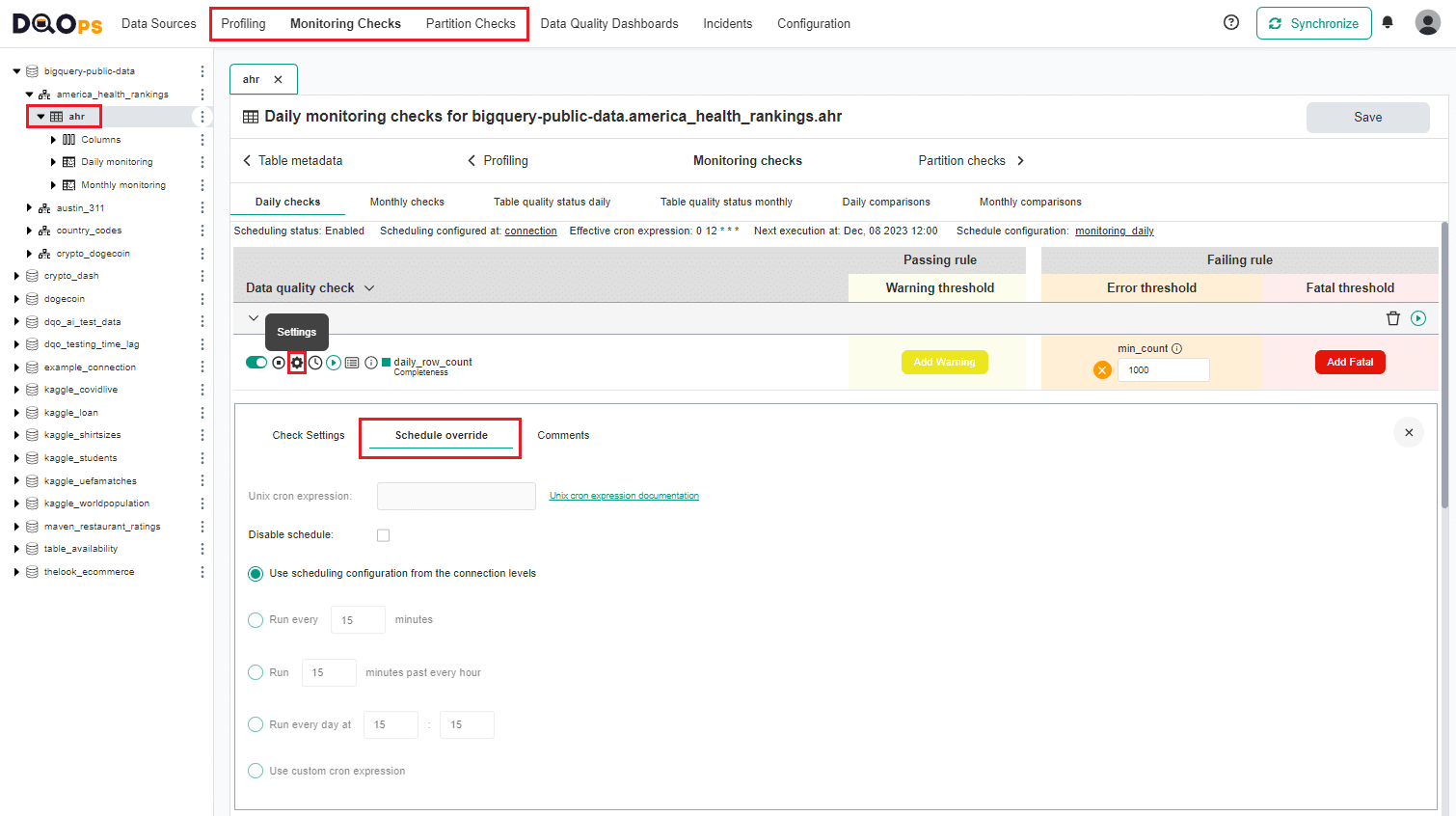Open Unix cron expression documentation link
This screenshot has width=1456, height=816.
point(624,496)
